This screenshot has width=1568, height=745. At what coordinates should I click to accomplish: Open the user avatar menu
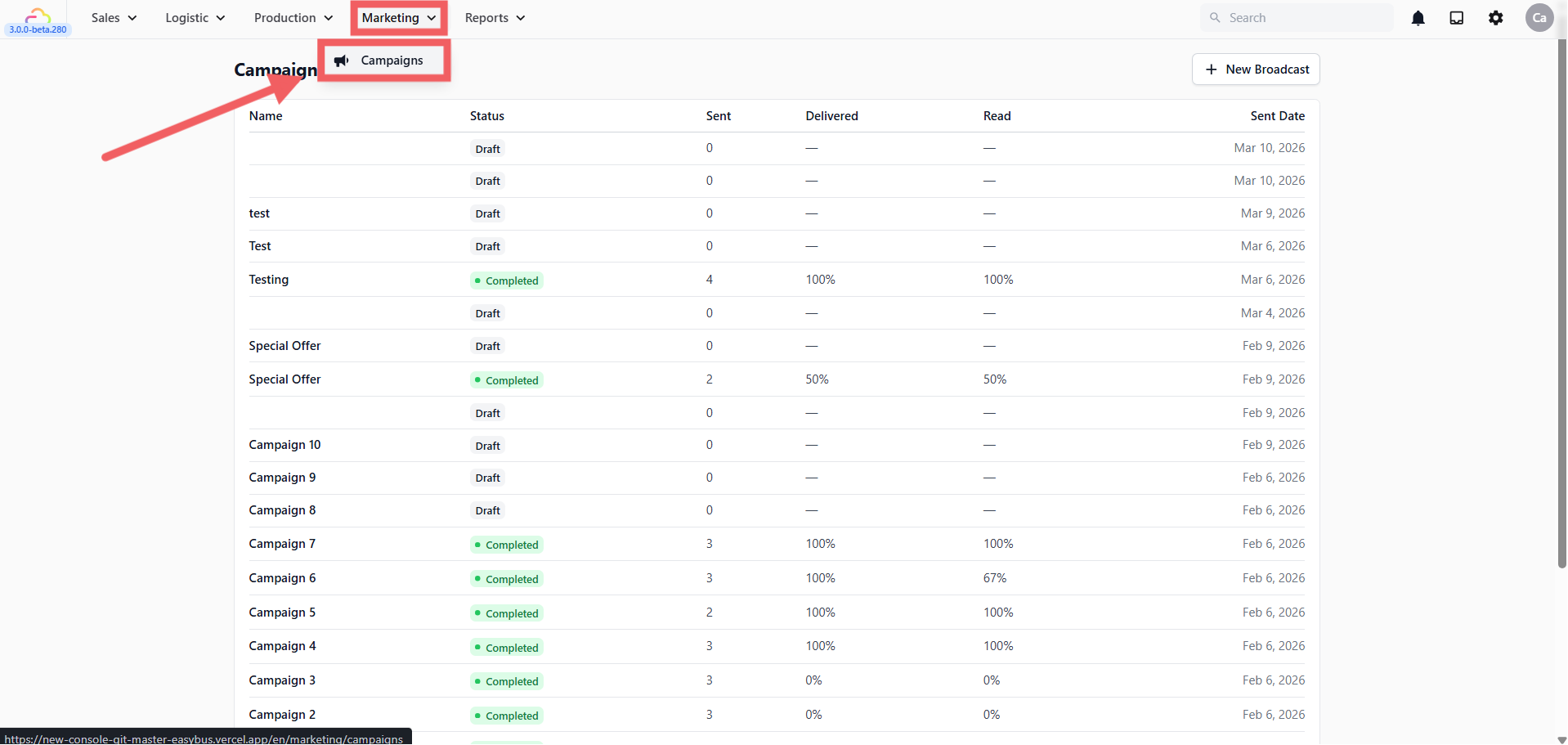1539,18
